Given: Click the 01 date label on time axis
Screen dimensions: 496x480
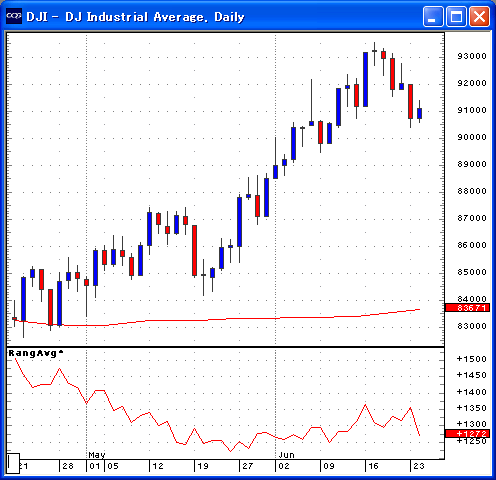Looking at the screenshot, I should pyautogui.click(x=95, y=466).
